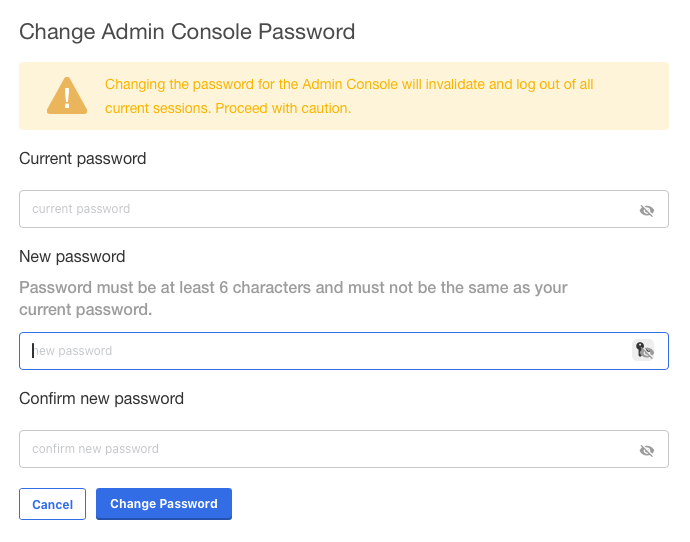Click the 'current password' placeholder text

pyautogui.click(x=81, y=209)
